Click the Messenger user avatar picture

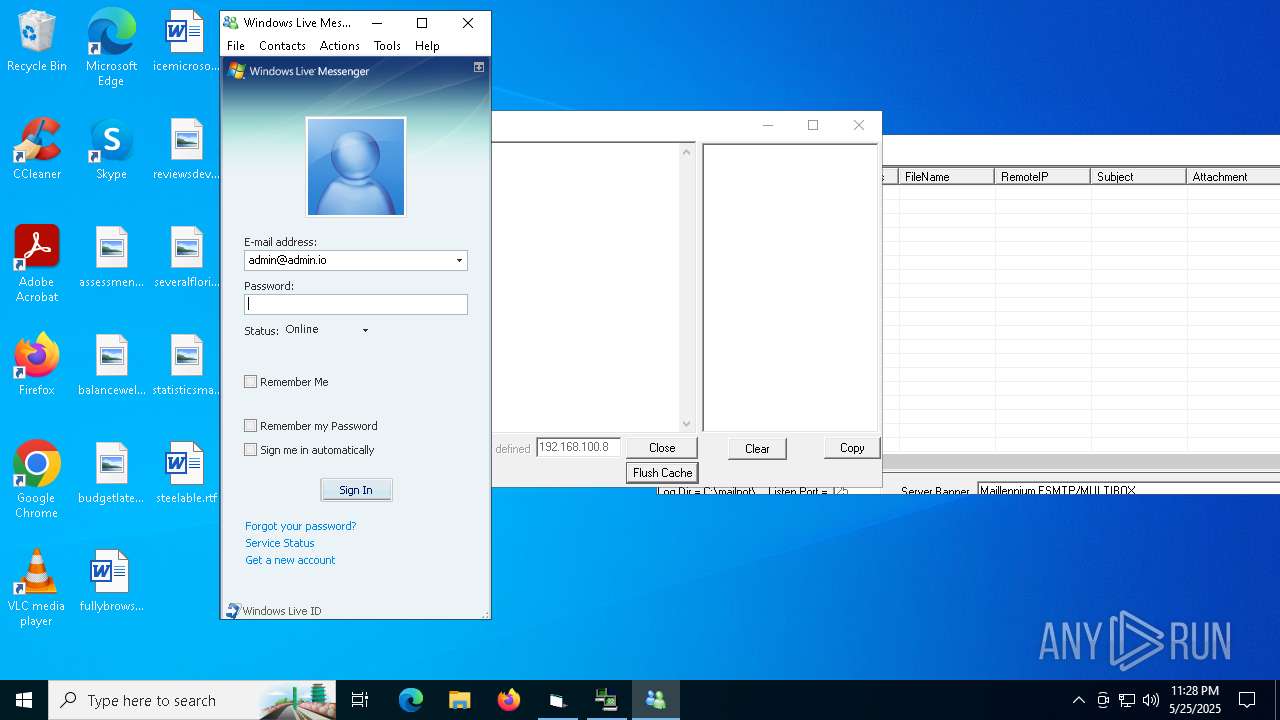click(356, 166)
